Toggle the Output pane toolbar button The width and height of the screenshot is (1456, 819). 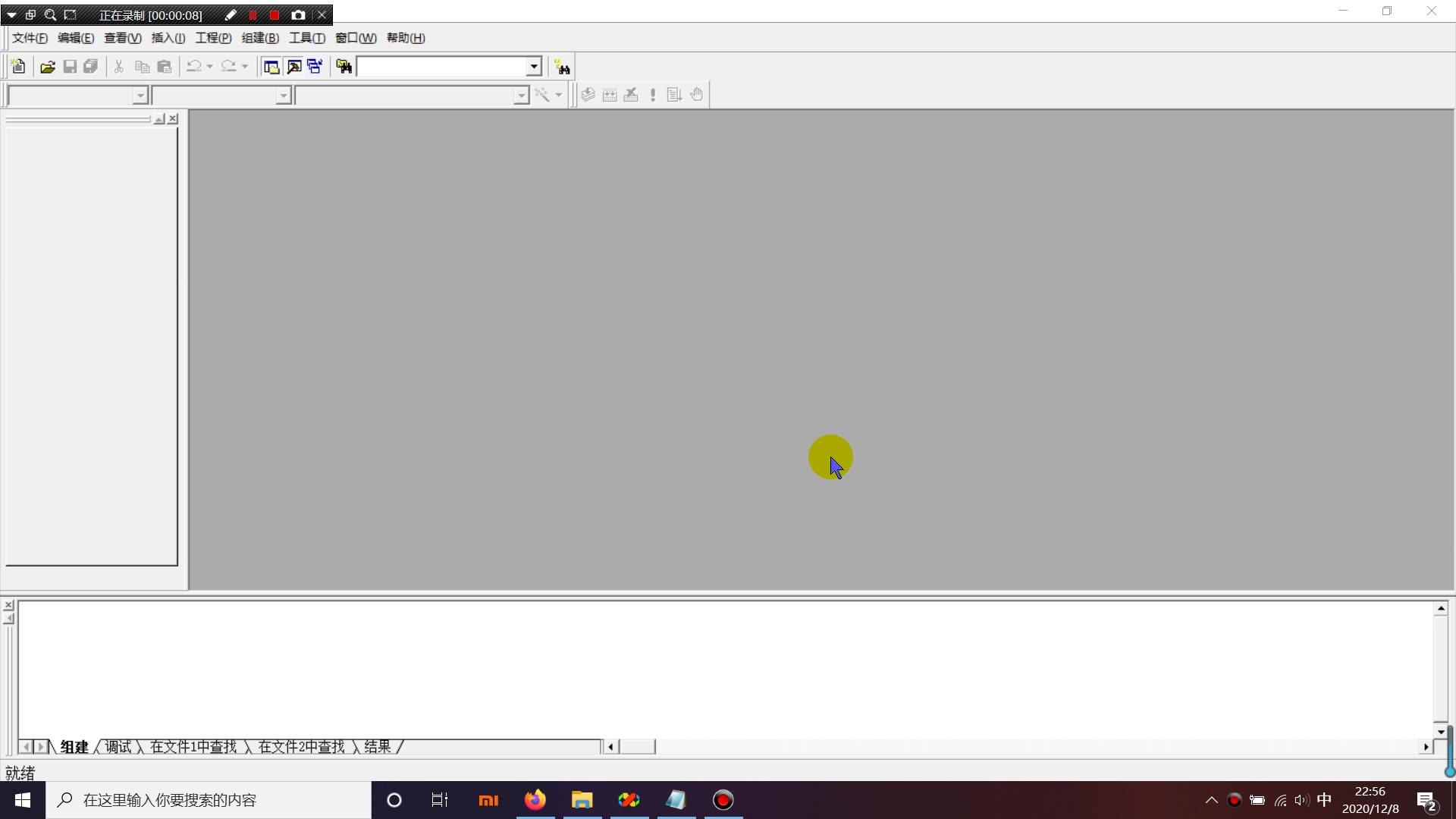pos(294,67)
